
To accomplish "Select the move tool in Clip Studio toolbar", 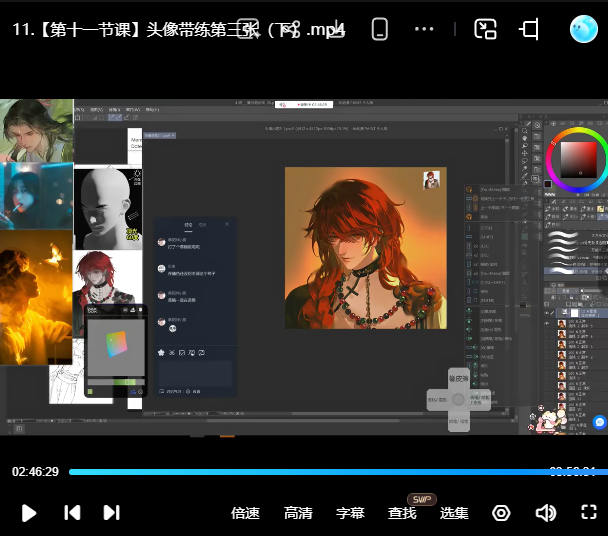I will [525, 153].
